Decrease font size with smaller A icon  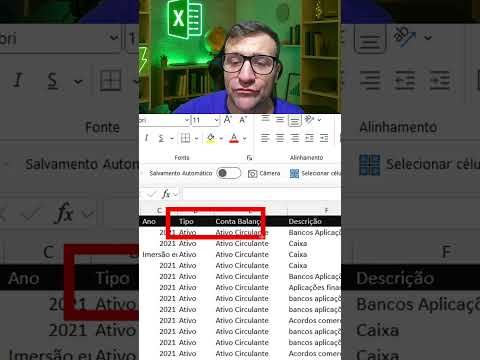(x=243, y=120)
